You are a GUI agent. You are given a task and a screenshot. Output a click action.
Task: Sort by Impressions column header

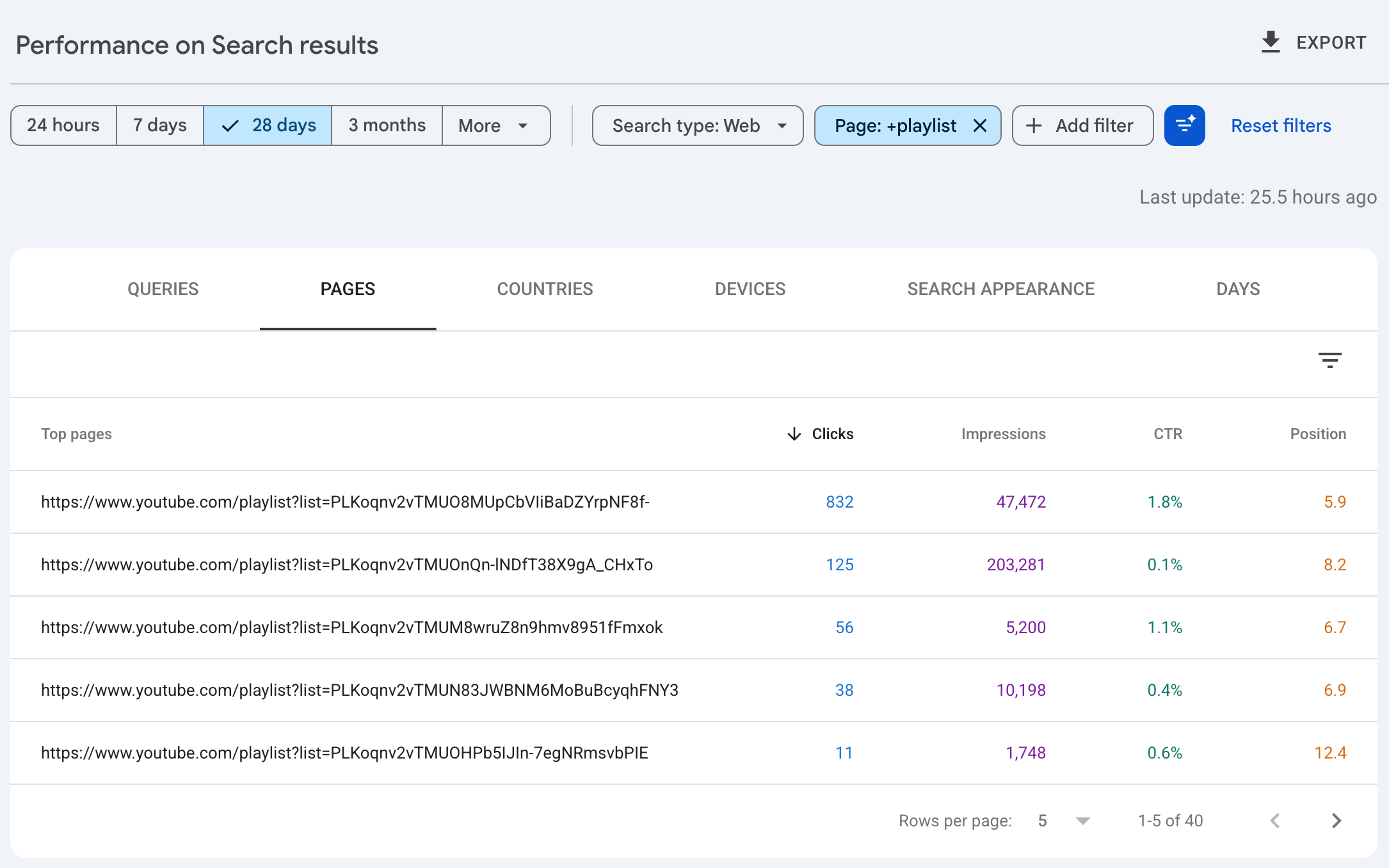pos(1003,434)
